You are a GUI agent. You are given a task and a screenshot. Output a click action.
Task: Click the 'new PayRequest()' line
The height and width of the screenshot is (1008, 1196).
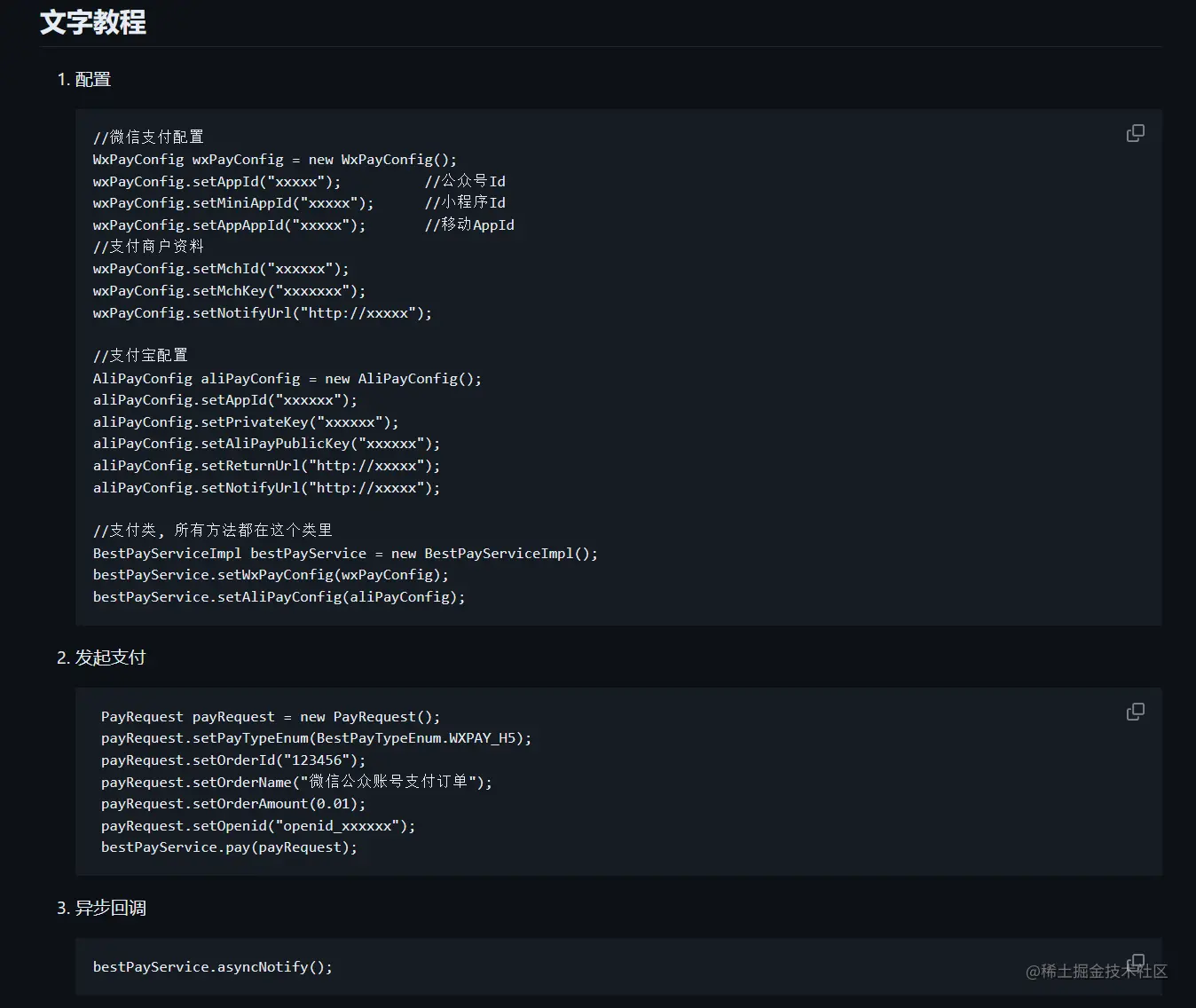pos(271,716)
